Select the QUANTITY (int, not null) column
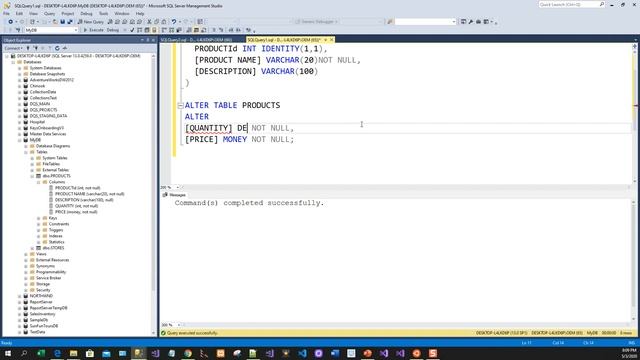The height and width of the screenshot is (360, 640). pos(76,206)
